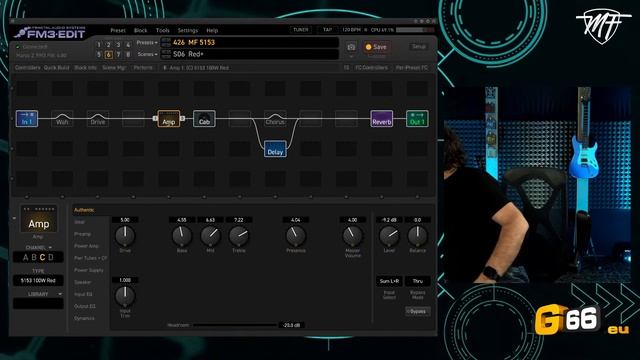Select scene 5
Viewport: 640px width, 360px height.
click(x=99, y=54)
